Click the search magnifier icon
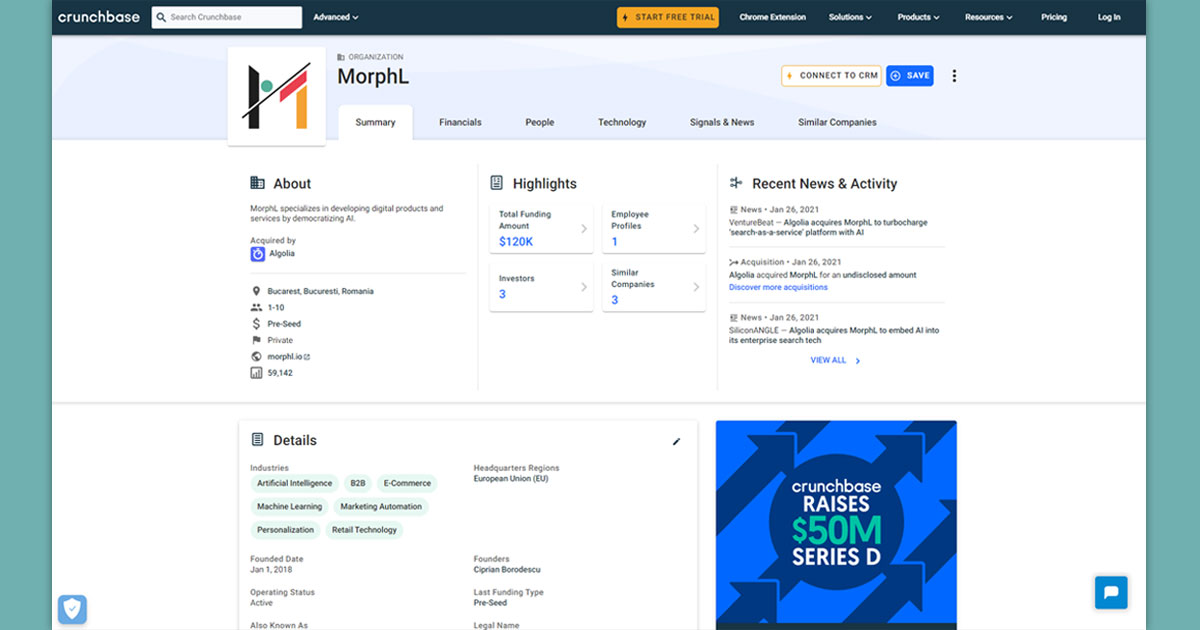Image resolution: width=1200 pixels, height=630 pixels. tap(161, 17)
